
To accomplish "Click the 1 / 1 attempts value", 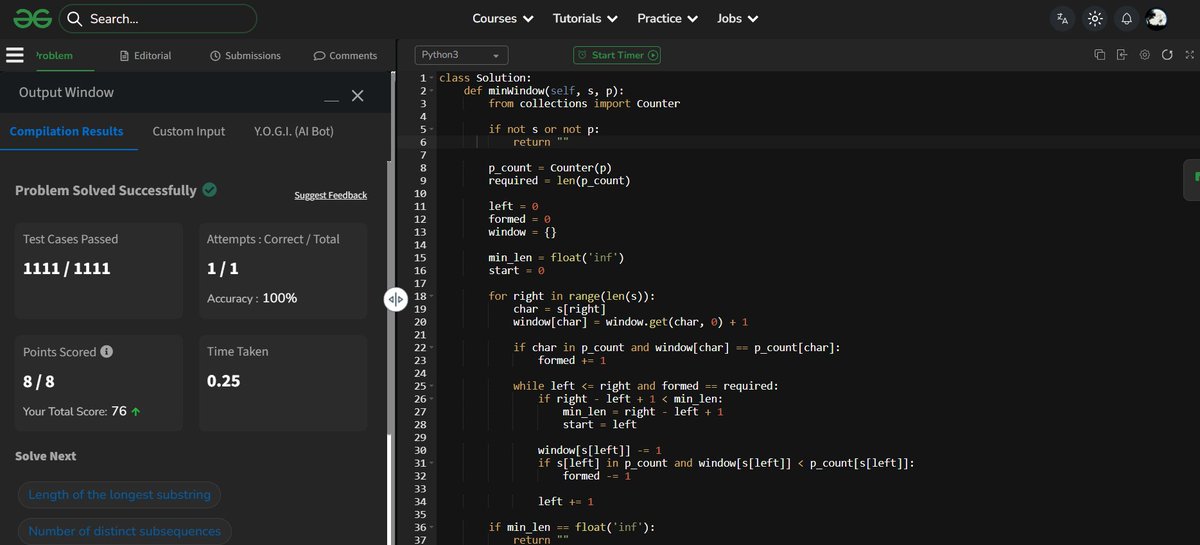I will (223, 269).
